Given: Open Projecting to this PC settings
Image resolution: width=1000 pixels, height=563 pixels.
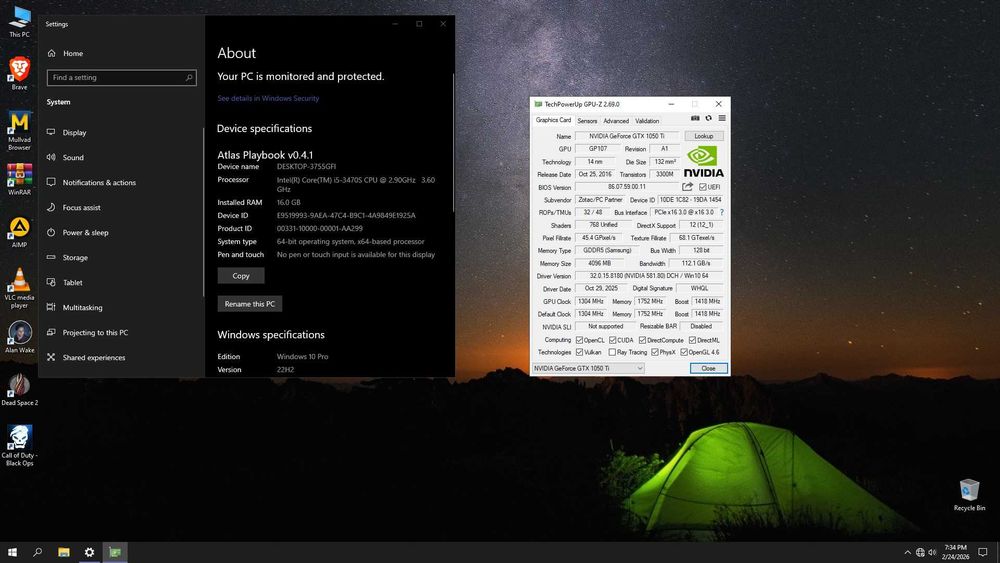Looking at the screenshot, I should click(x=121, y=332).
